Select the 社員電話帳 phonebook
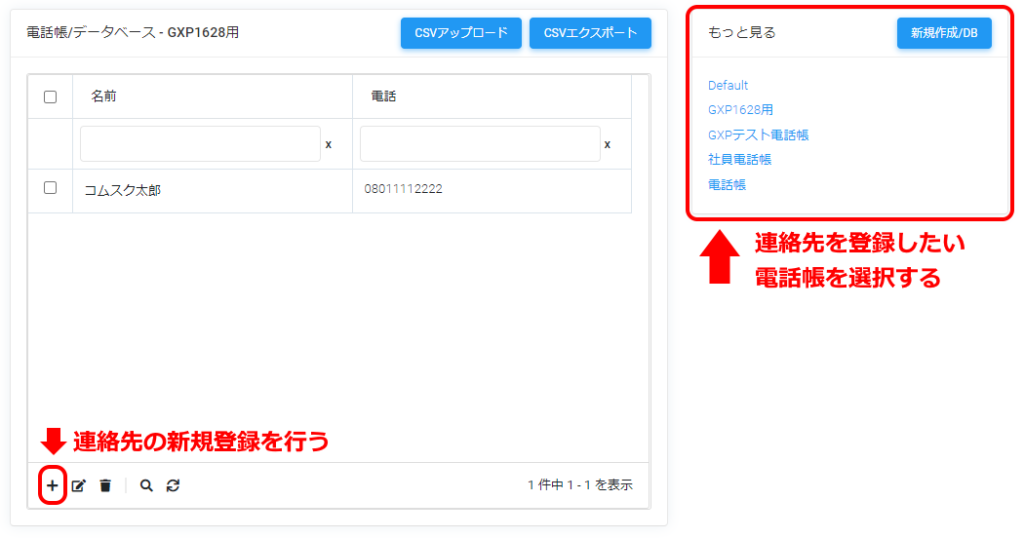 tap(739, 160)
